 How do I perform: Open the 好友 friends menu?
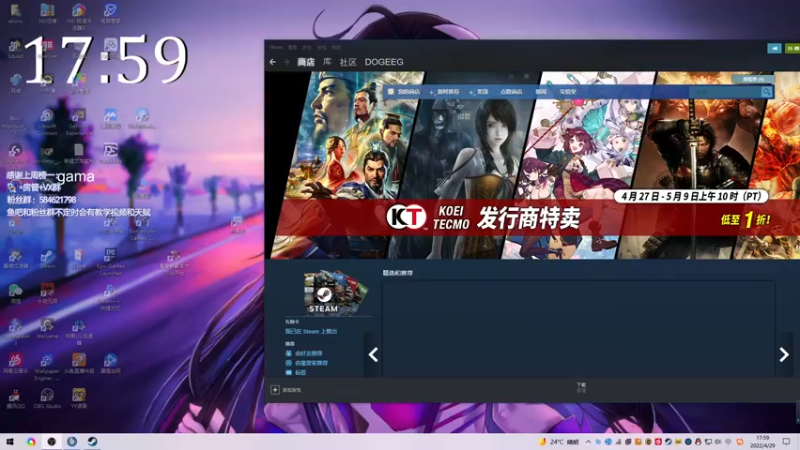[x=307, y=47]
